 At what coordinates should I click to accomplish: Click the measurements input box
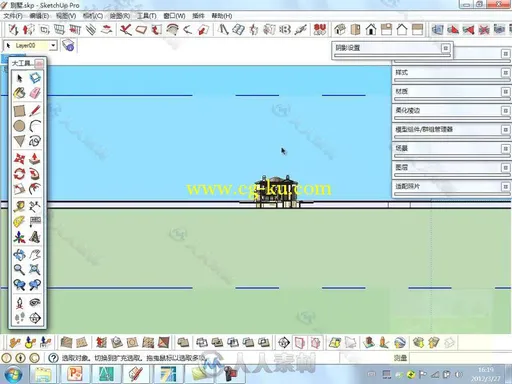[x=459, y=358]
